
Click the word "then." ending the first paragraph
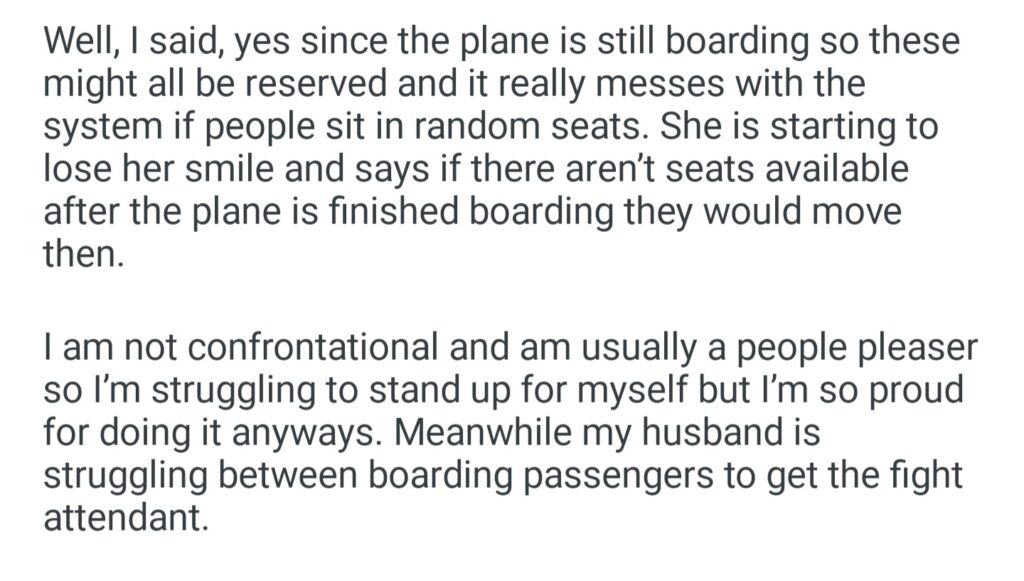(x=83, y=254)
